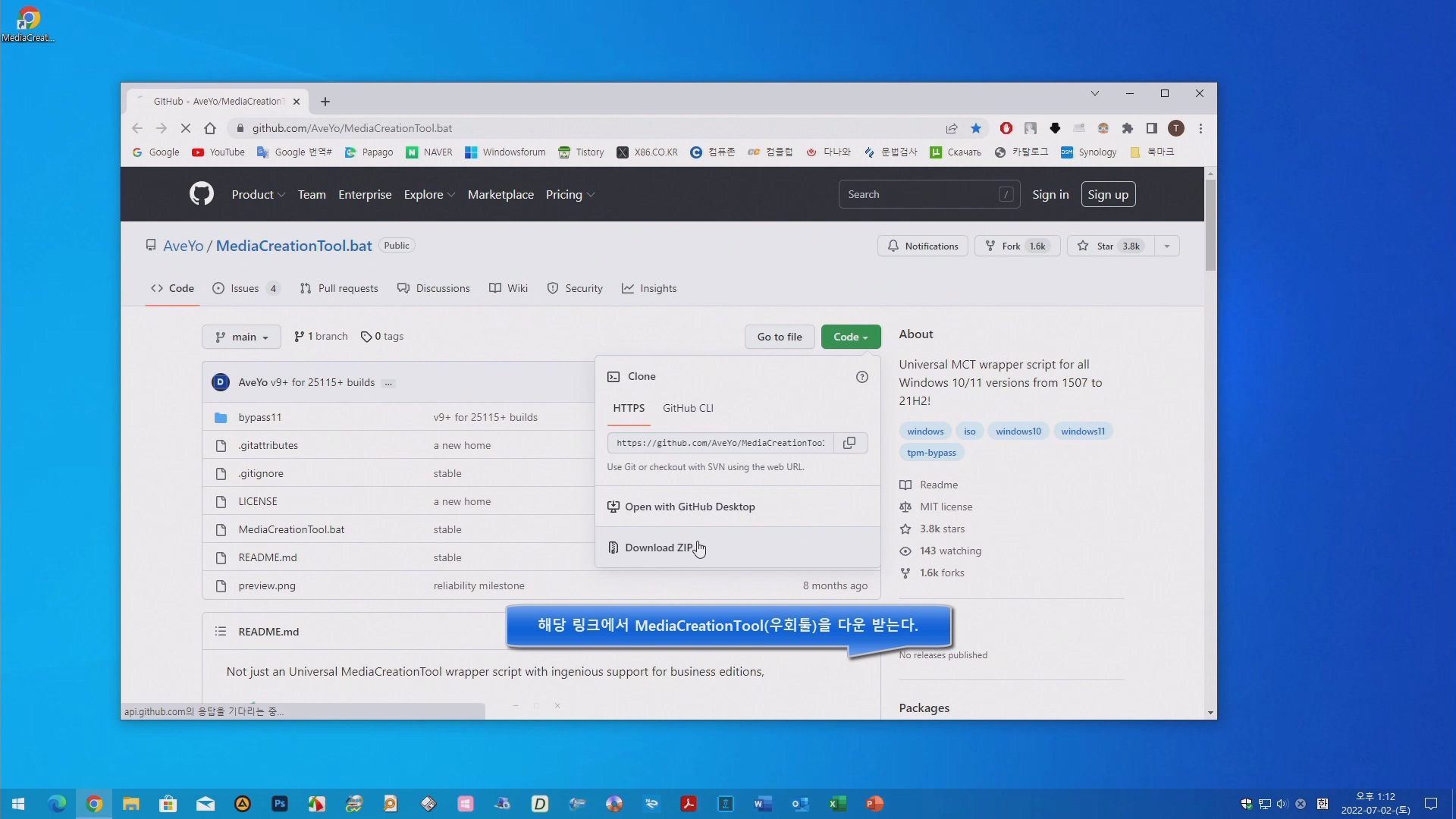This screenshot has width=1456, height=819.
Task: Open Windows Start menu
Action: point(18,804)
